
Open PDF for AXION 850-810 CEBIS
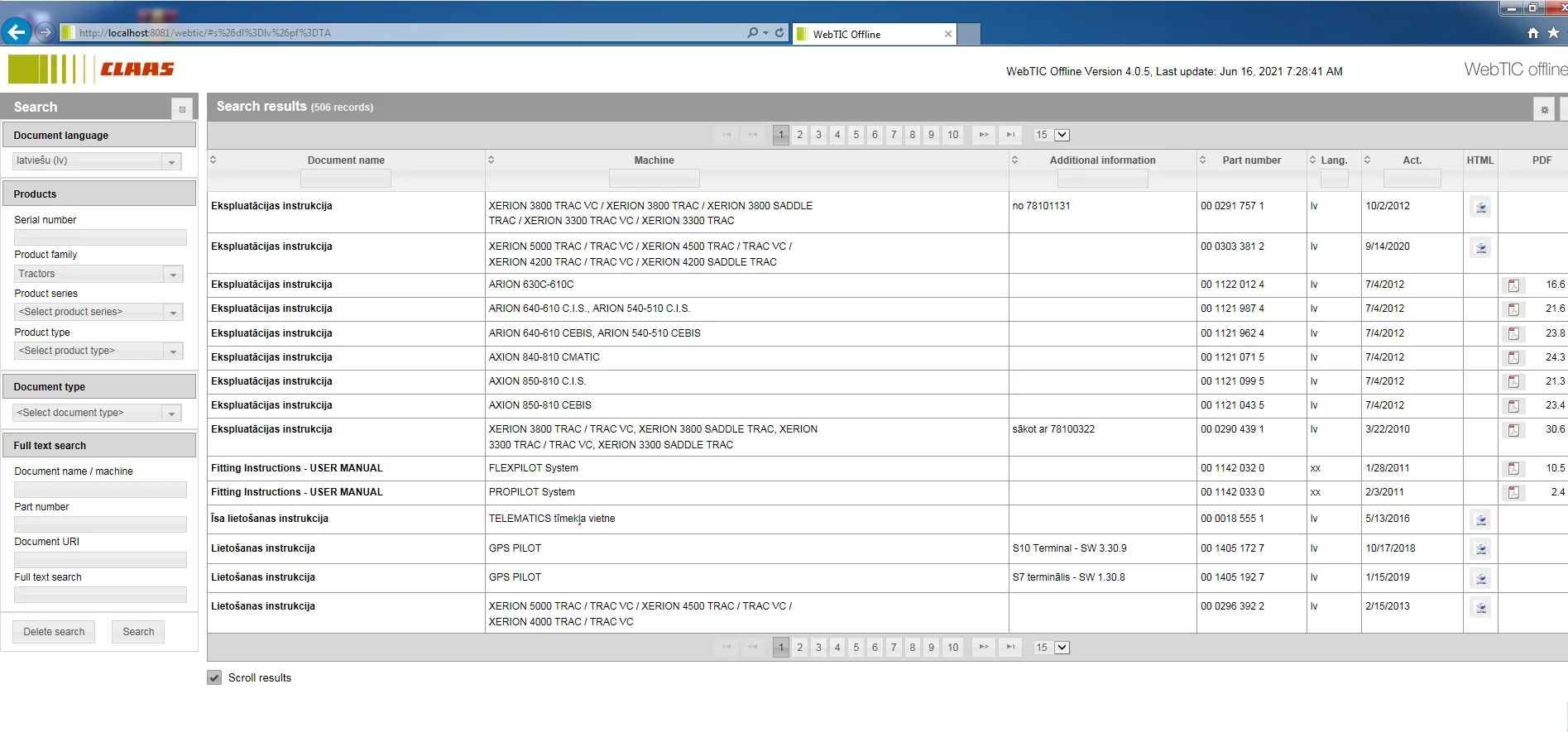pos(1513,406)
